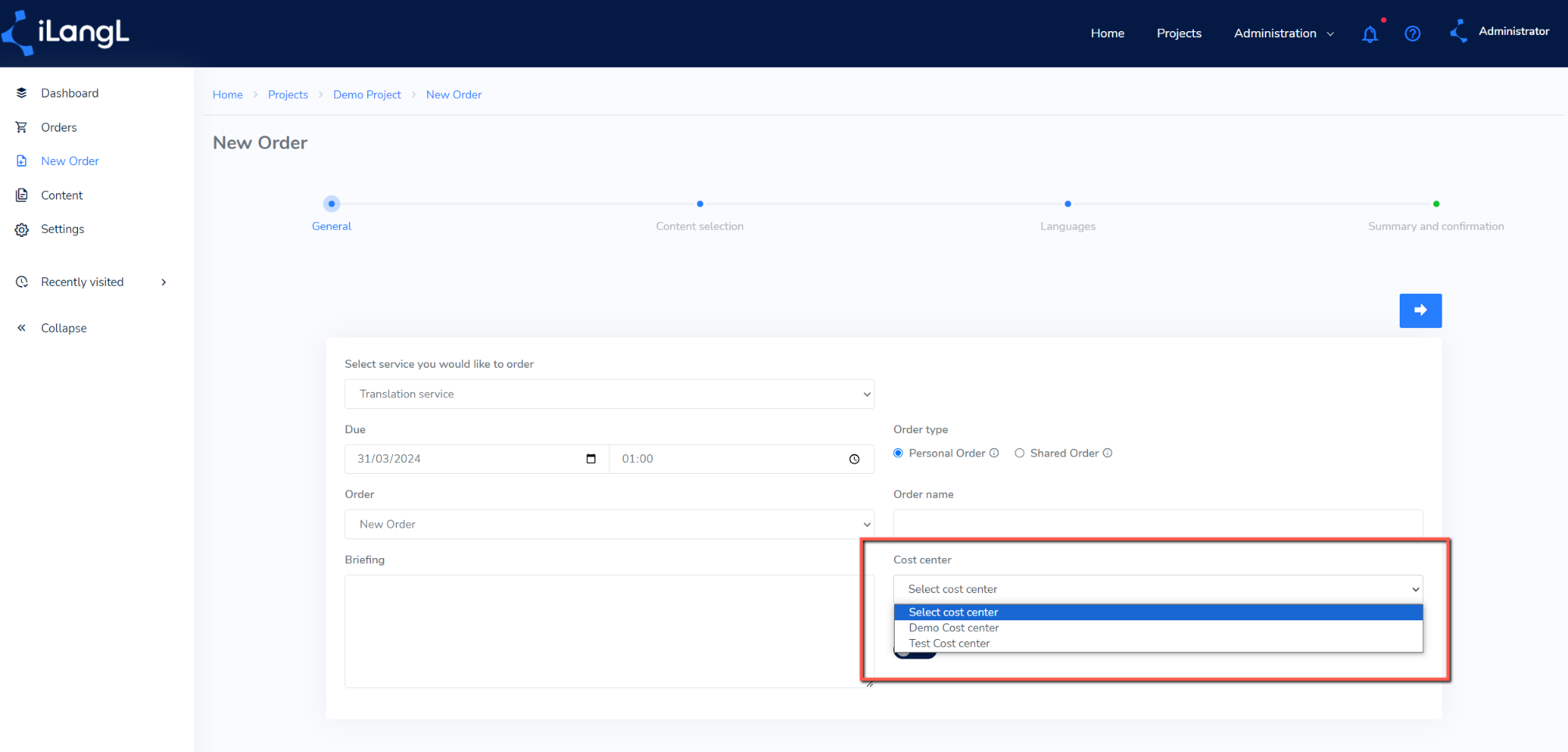The image size is (1568, 752).
Task: Go to Demo Project breadcrumb
Action: (x=367, y=94)
